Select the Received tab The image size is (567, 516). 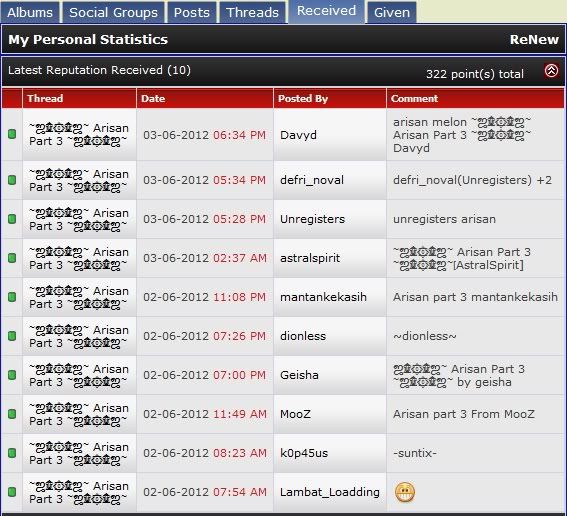click(x=326, y=11)
